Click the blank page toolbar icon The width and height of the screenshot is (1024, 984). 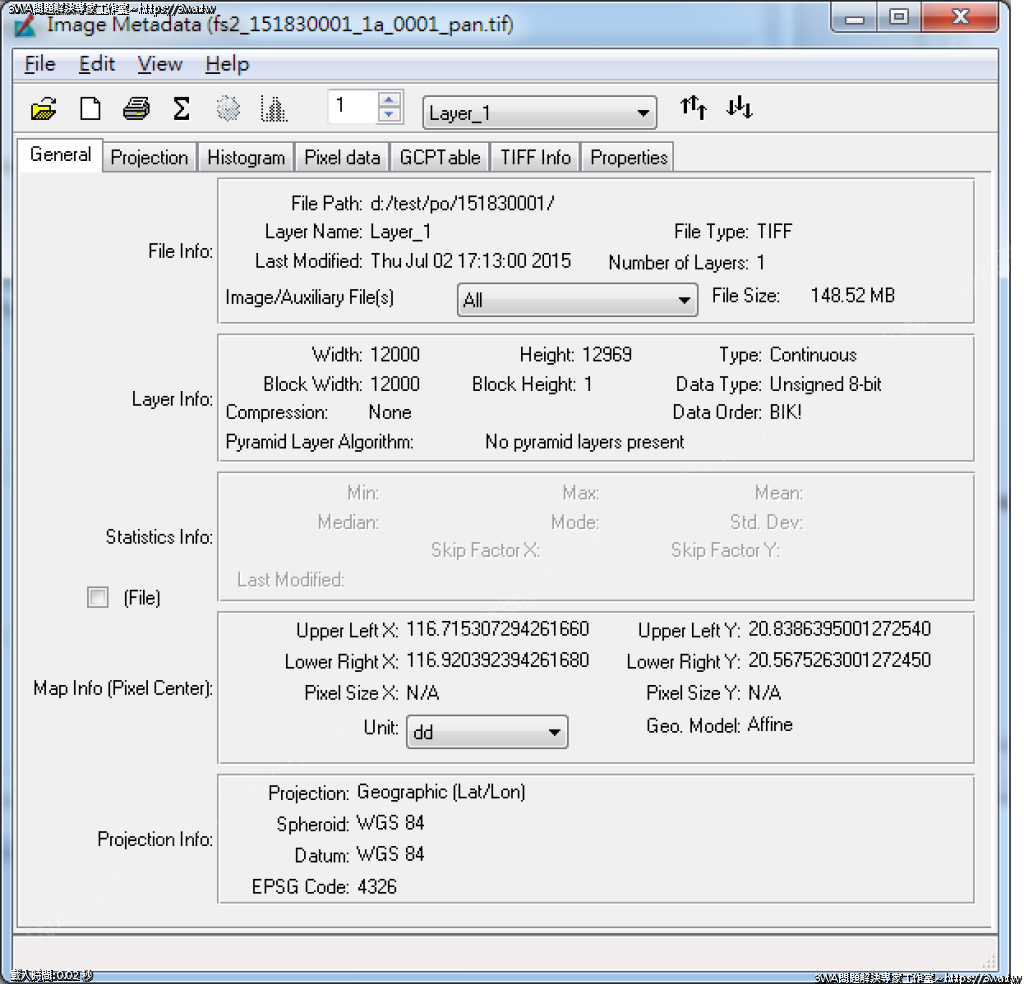[x=90, y=109]
